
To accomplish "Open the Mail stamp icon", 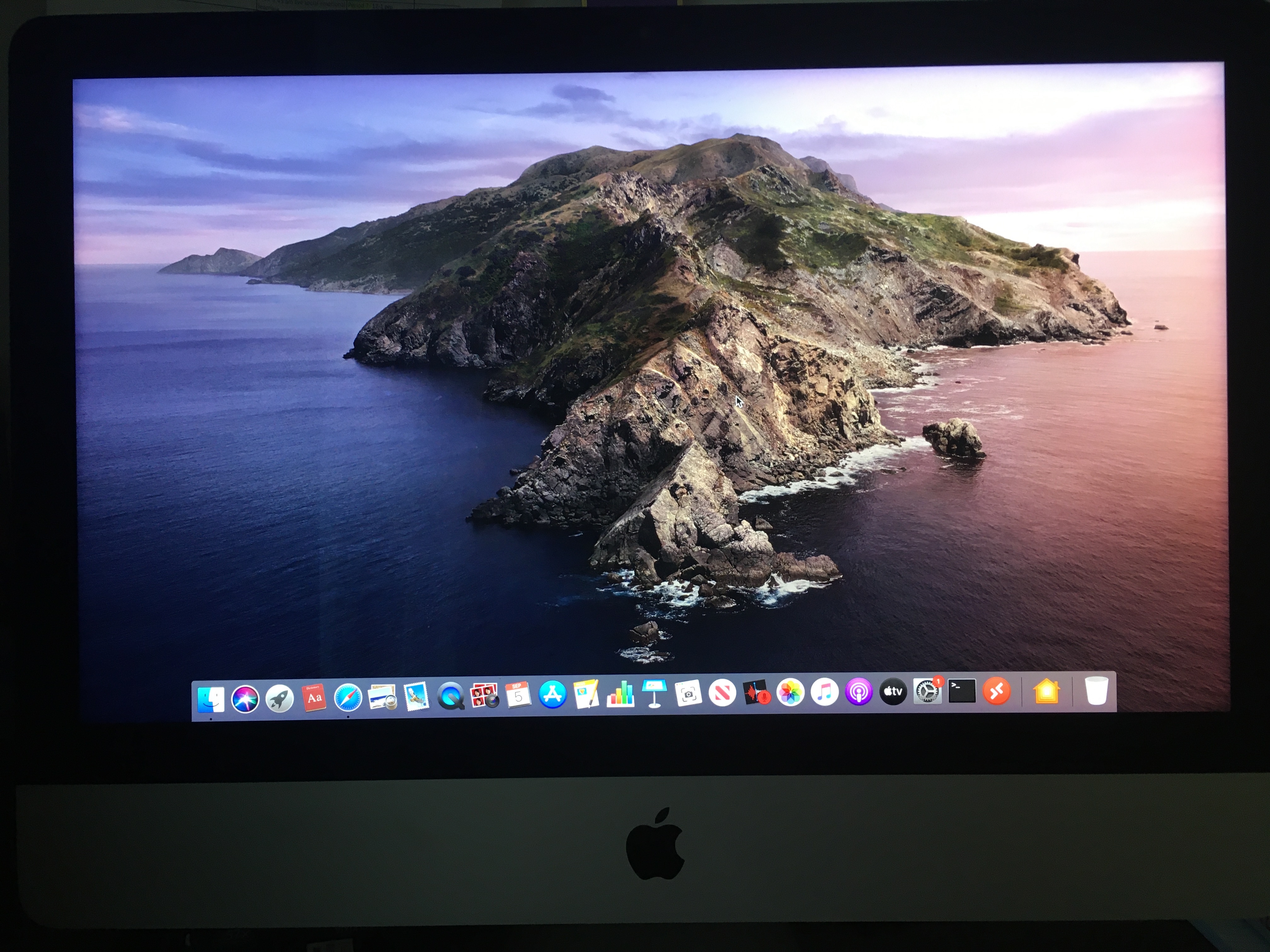I will 416,697.
